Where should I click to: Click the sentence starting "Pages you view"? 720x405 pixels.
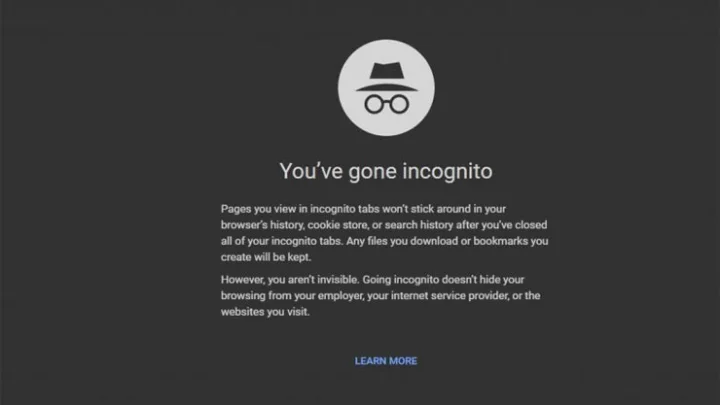point(384,225)
